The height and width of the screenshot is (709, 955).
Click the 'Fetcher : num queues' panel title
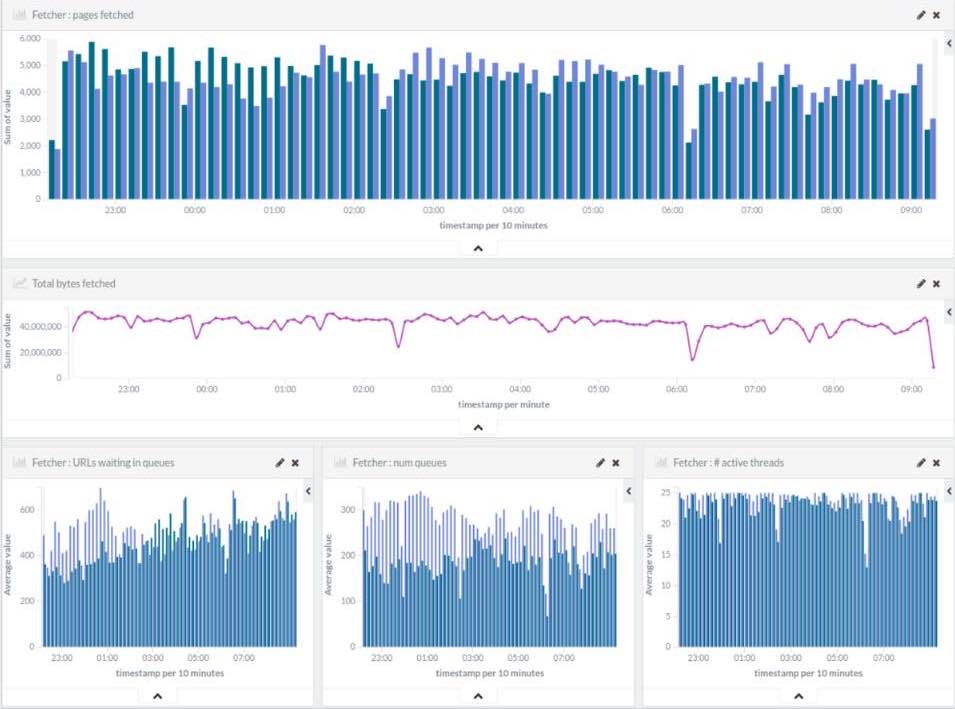(x=400, y=462)
